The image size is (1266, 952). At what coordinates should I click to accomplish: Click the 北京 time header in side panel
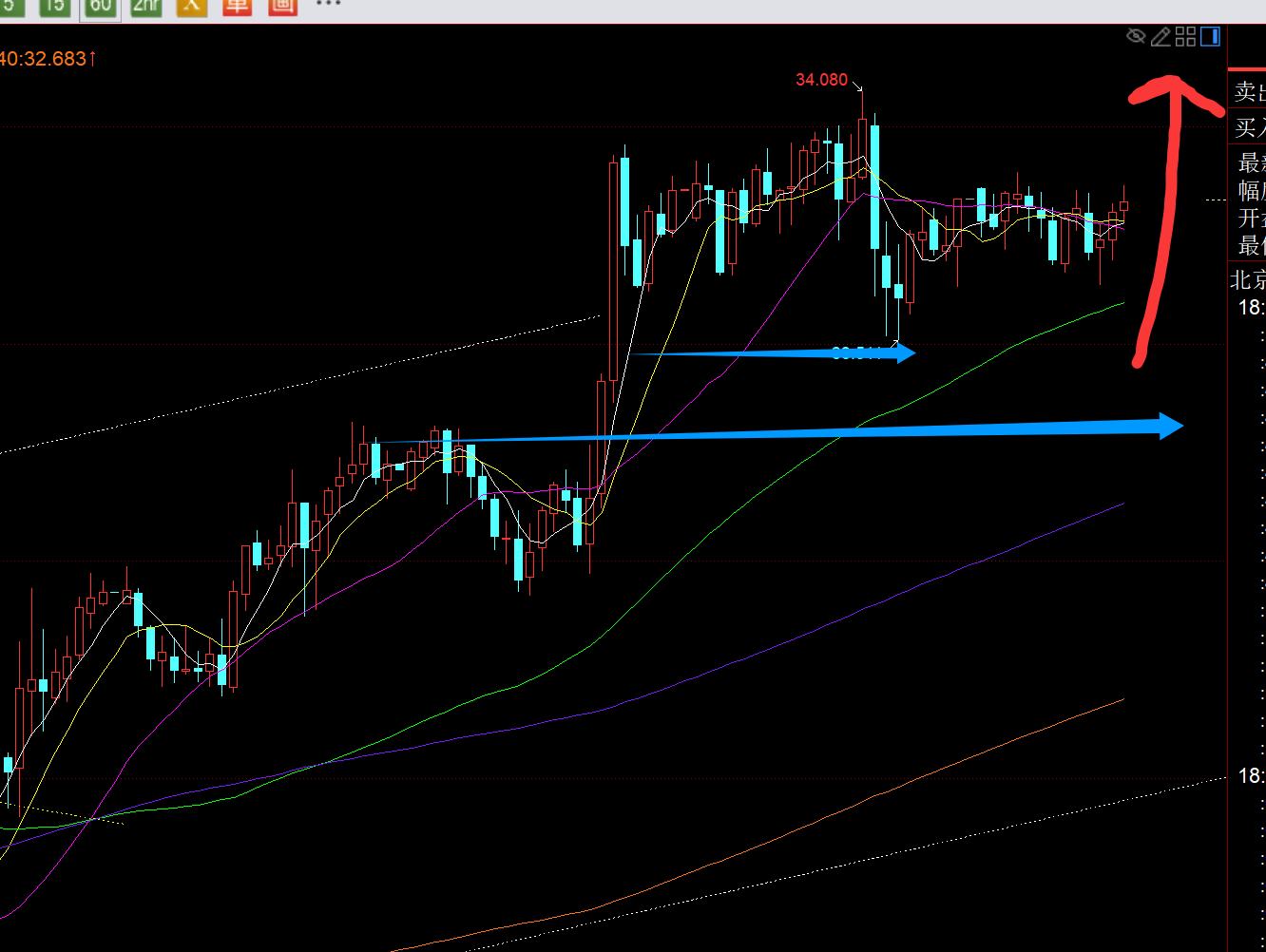pyautogui.click(x=1248, y=279)
